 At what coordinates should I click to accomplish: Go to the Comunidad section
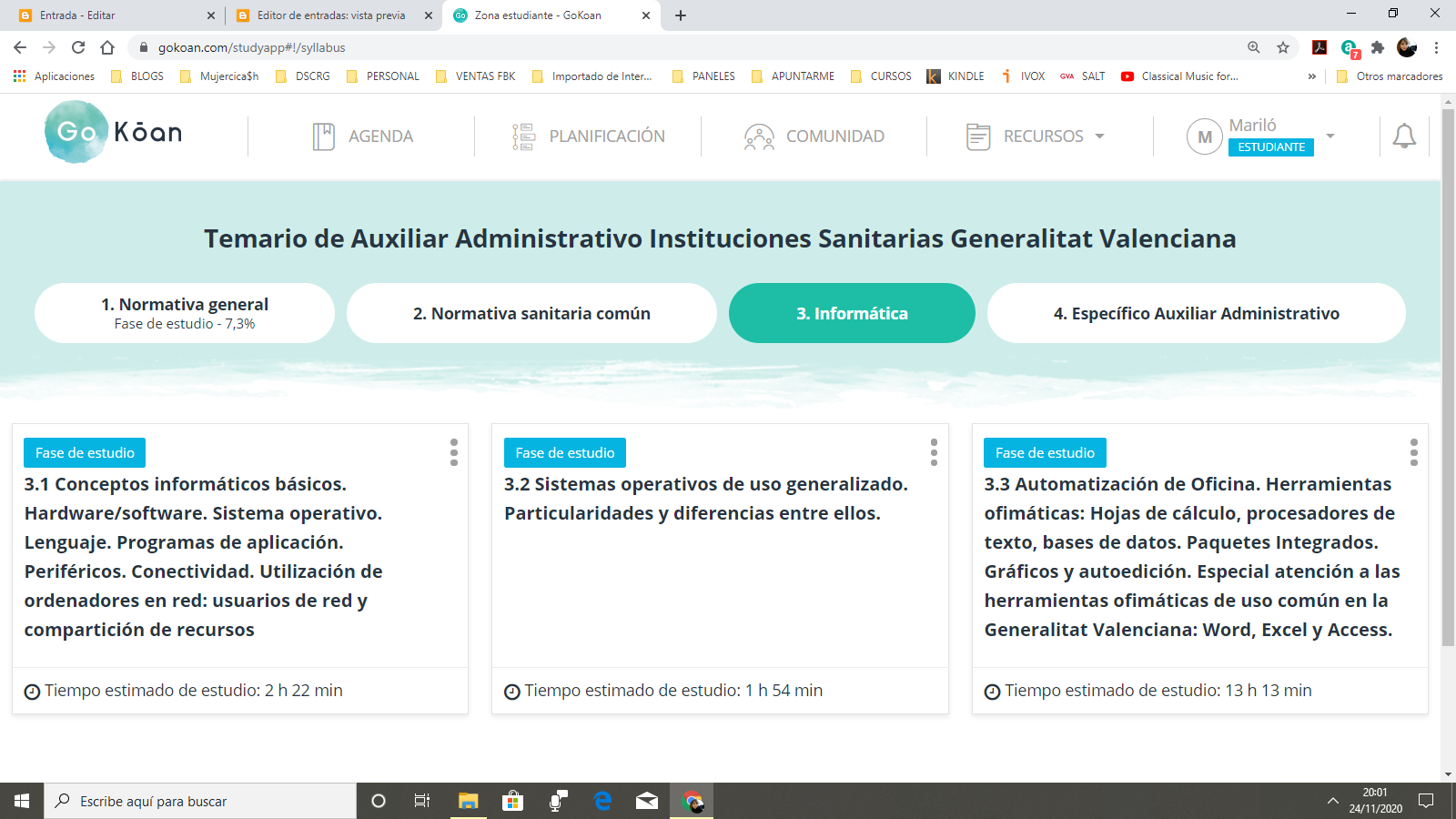click(x=814, y=136)
